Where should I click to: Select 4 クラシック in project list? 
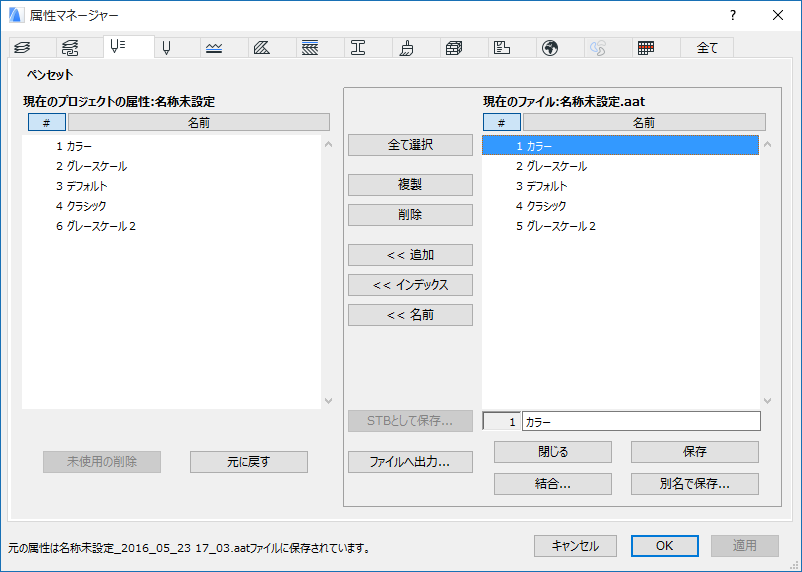point(171,206)
